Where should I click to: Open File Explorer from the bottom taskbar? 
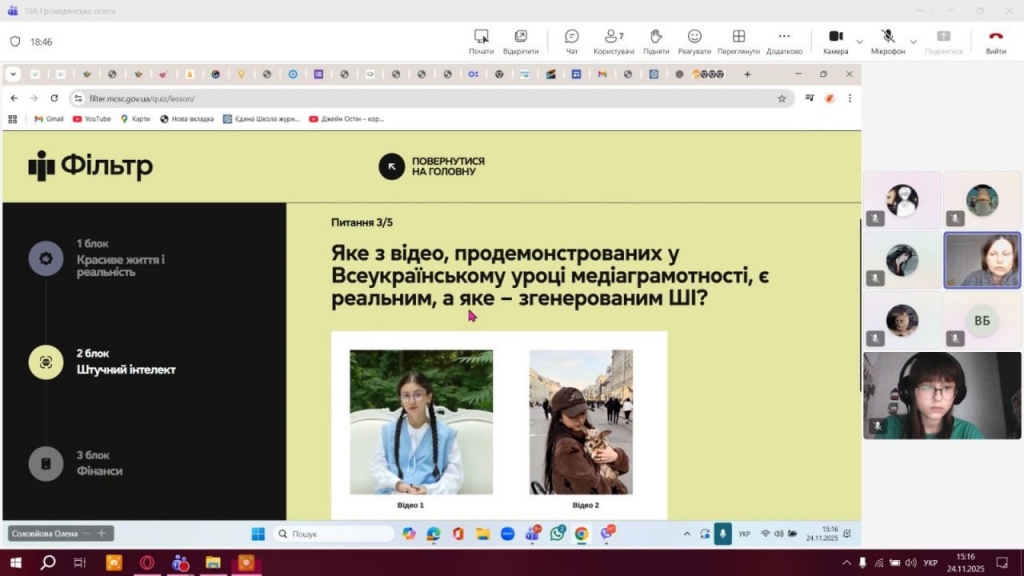pos(212,563)
